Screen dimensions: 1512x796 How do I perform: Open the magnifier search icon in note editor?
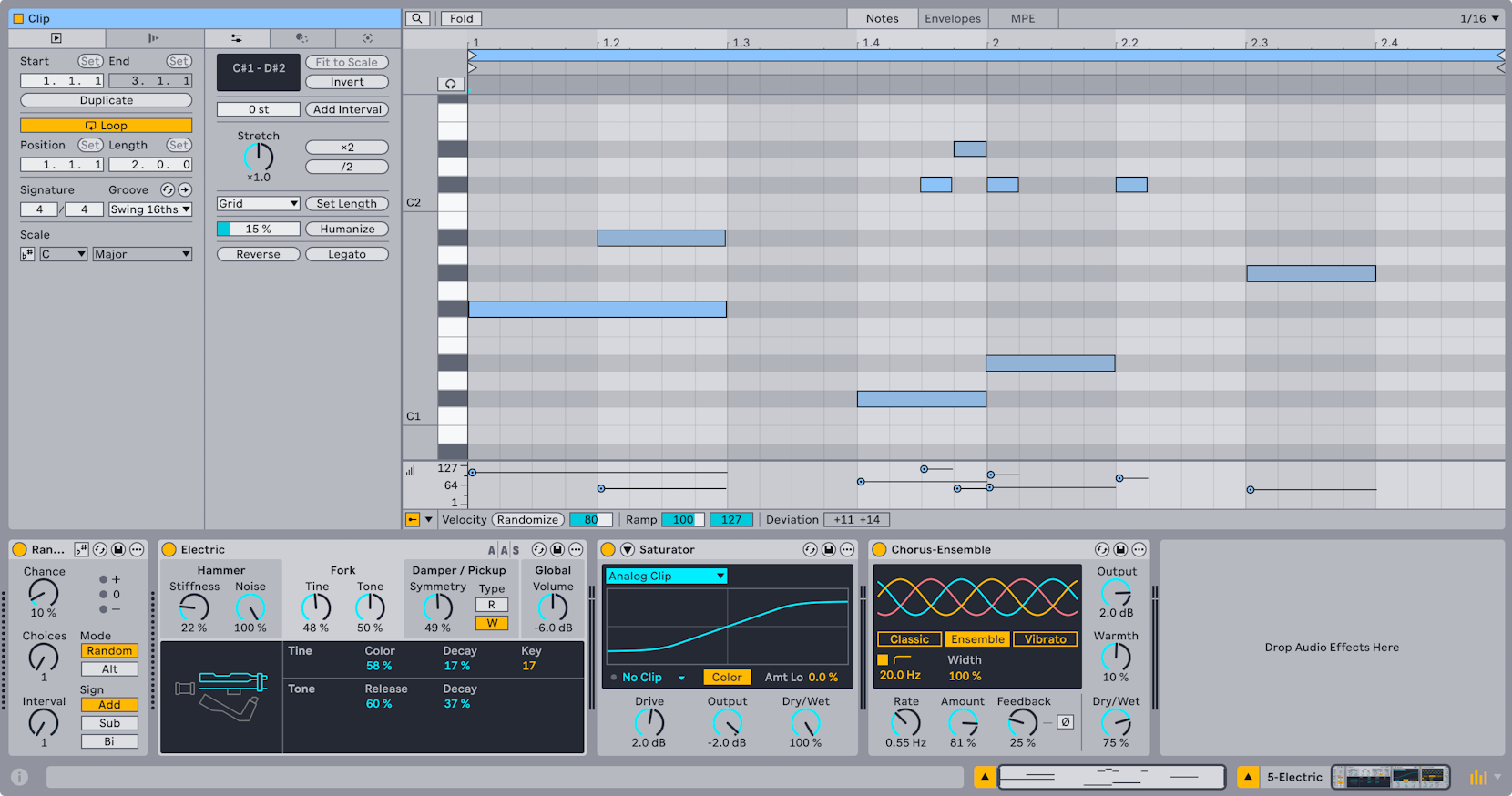(417, 18)
